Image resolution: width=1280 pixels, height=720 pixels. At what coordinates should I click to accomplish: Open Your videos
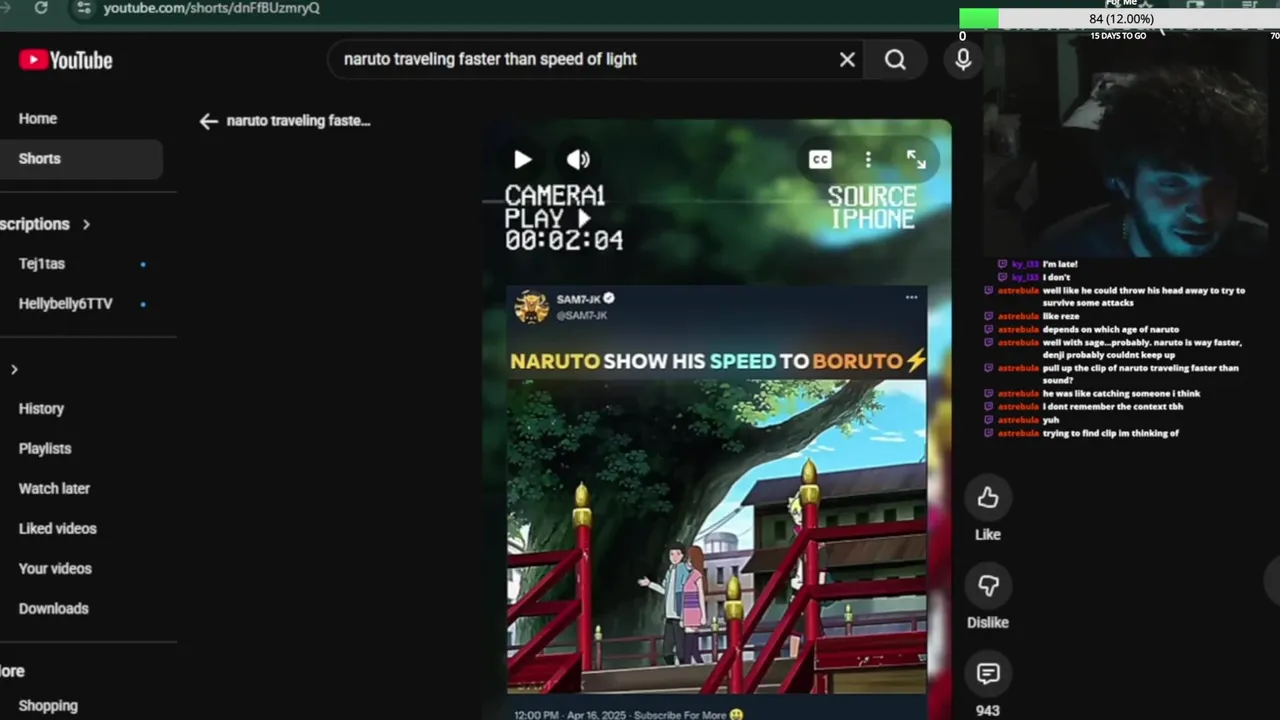(x=55, y=568)
